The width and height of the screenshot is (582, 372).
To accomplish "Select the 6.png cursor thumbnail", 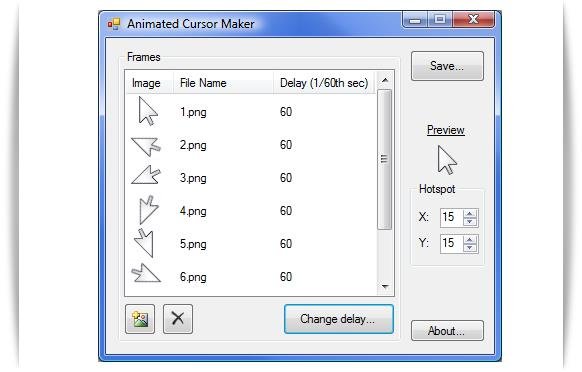I will (146, 273).
